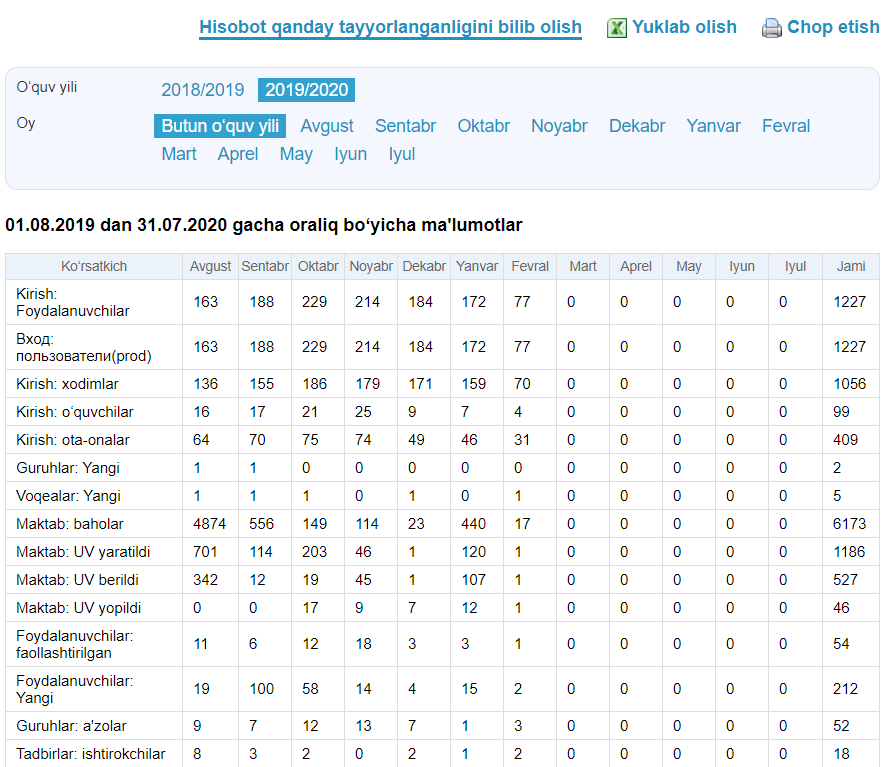This screenshot has height=767, width=882.
Task: Filter the report by Avgust
Action: pos(327,126)
